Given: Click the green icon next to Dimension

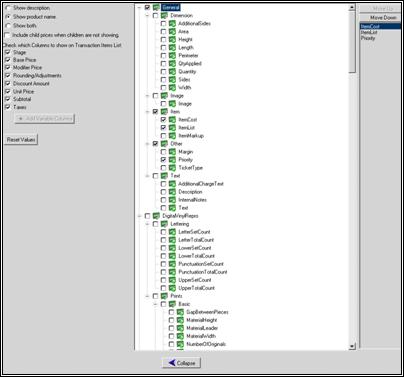Looking at the screenshot, I should coord(164,16).
